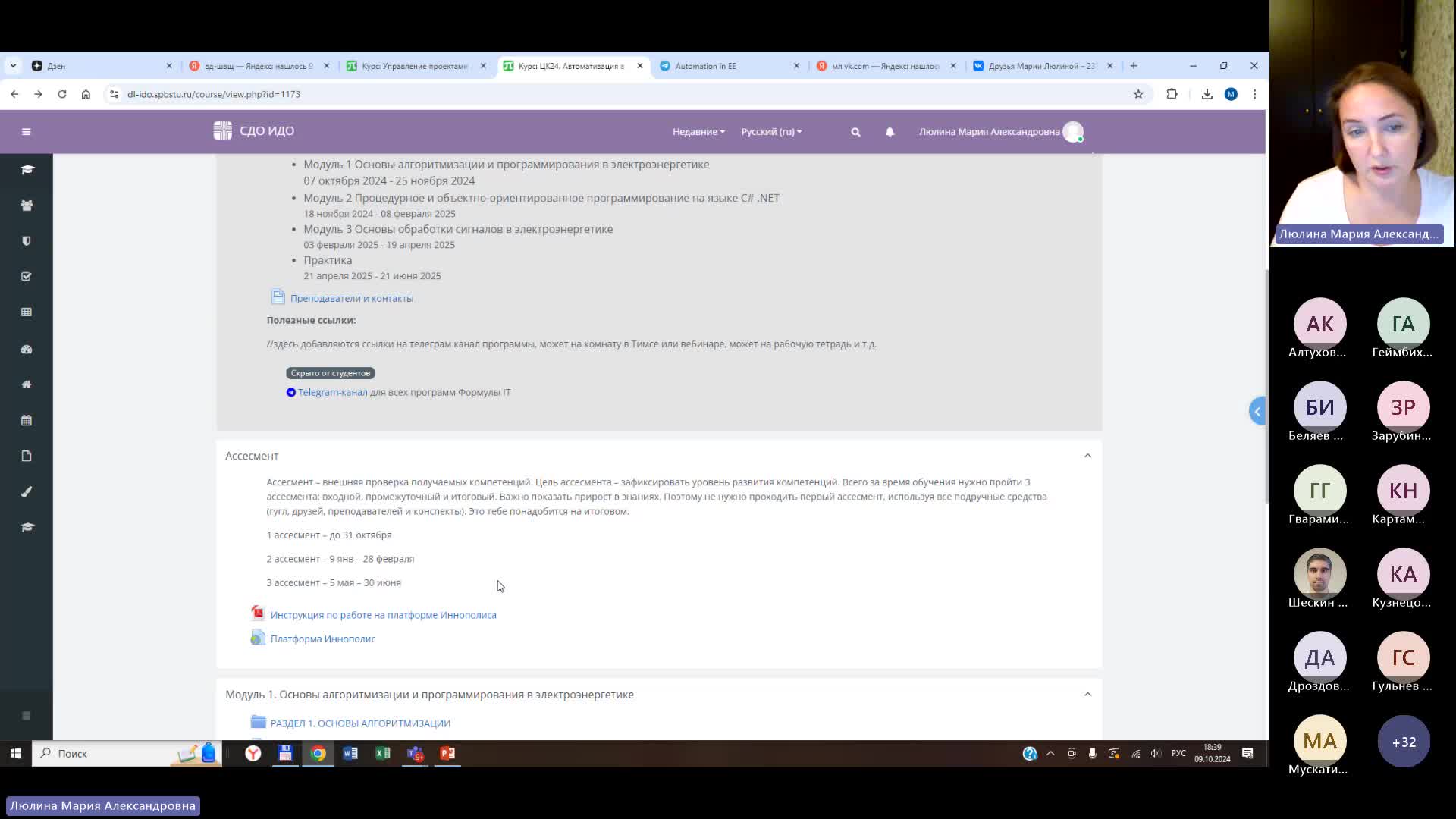This screenshot has width=1456, height=819.
Task: Open PowerPoint from the taskbar
Action: (448, 754)
